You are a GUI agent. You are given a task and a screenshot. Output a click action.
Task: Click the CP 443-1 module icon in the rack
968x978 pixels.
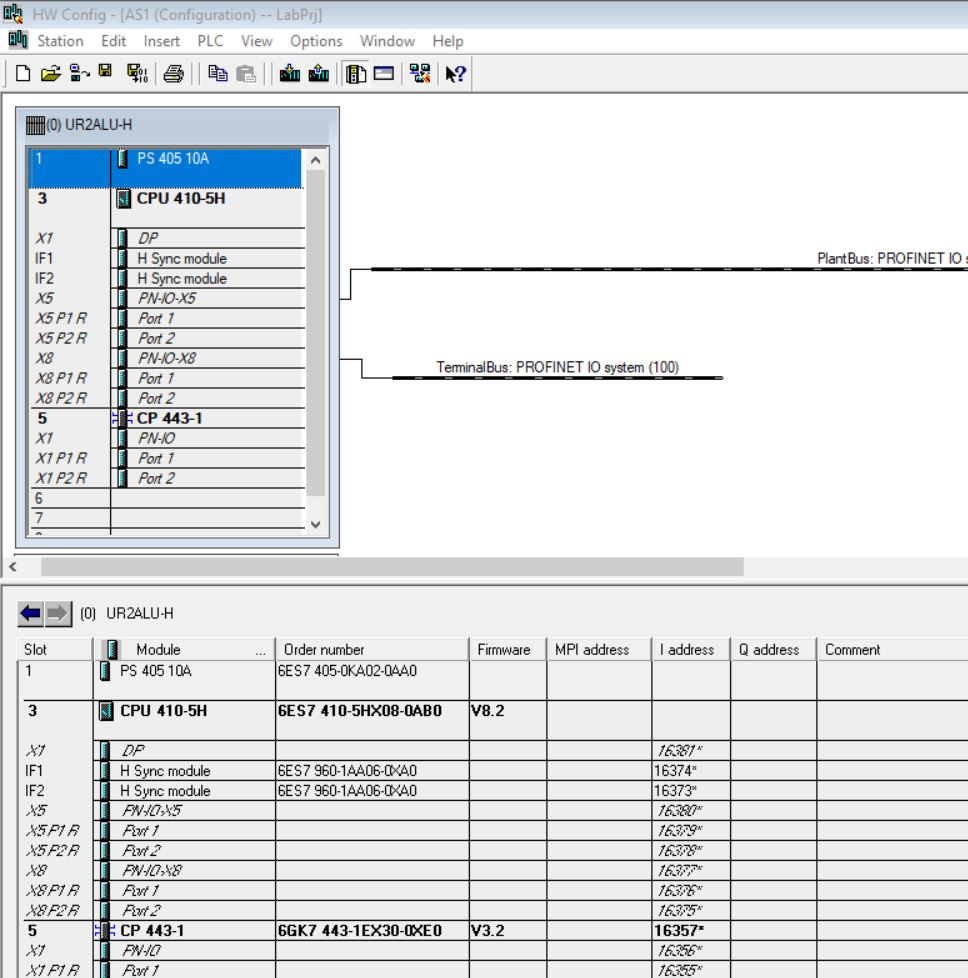click(122, 419)
